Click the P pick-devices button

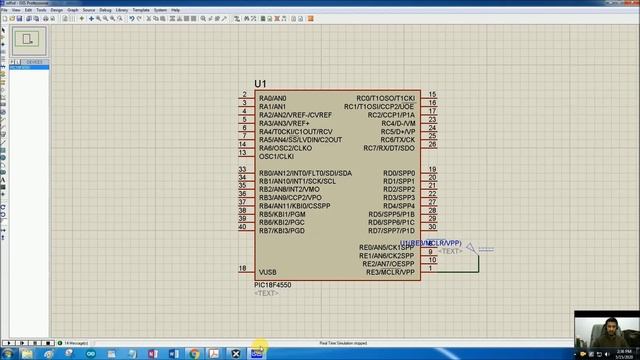[x=12, y=62]
